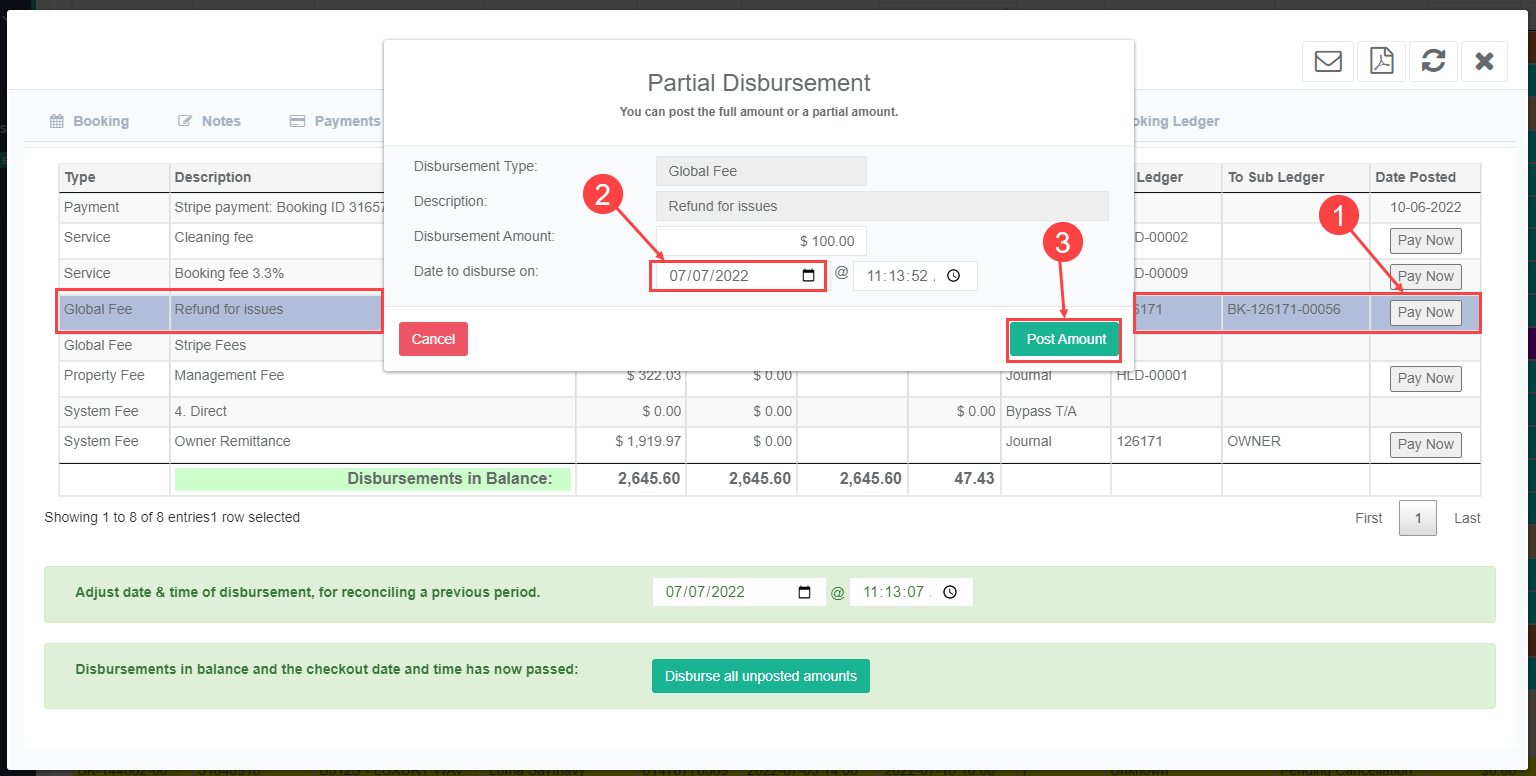Image resolution: width=1536 pixels, height=776 pixels.
Task: Go to Last page in pagination
Action: coord(1467,518)
